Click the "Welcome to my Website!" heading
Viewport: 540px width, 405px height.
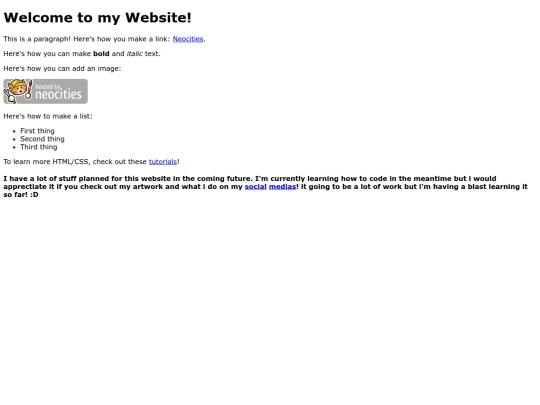(x=97, y=18)
